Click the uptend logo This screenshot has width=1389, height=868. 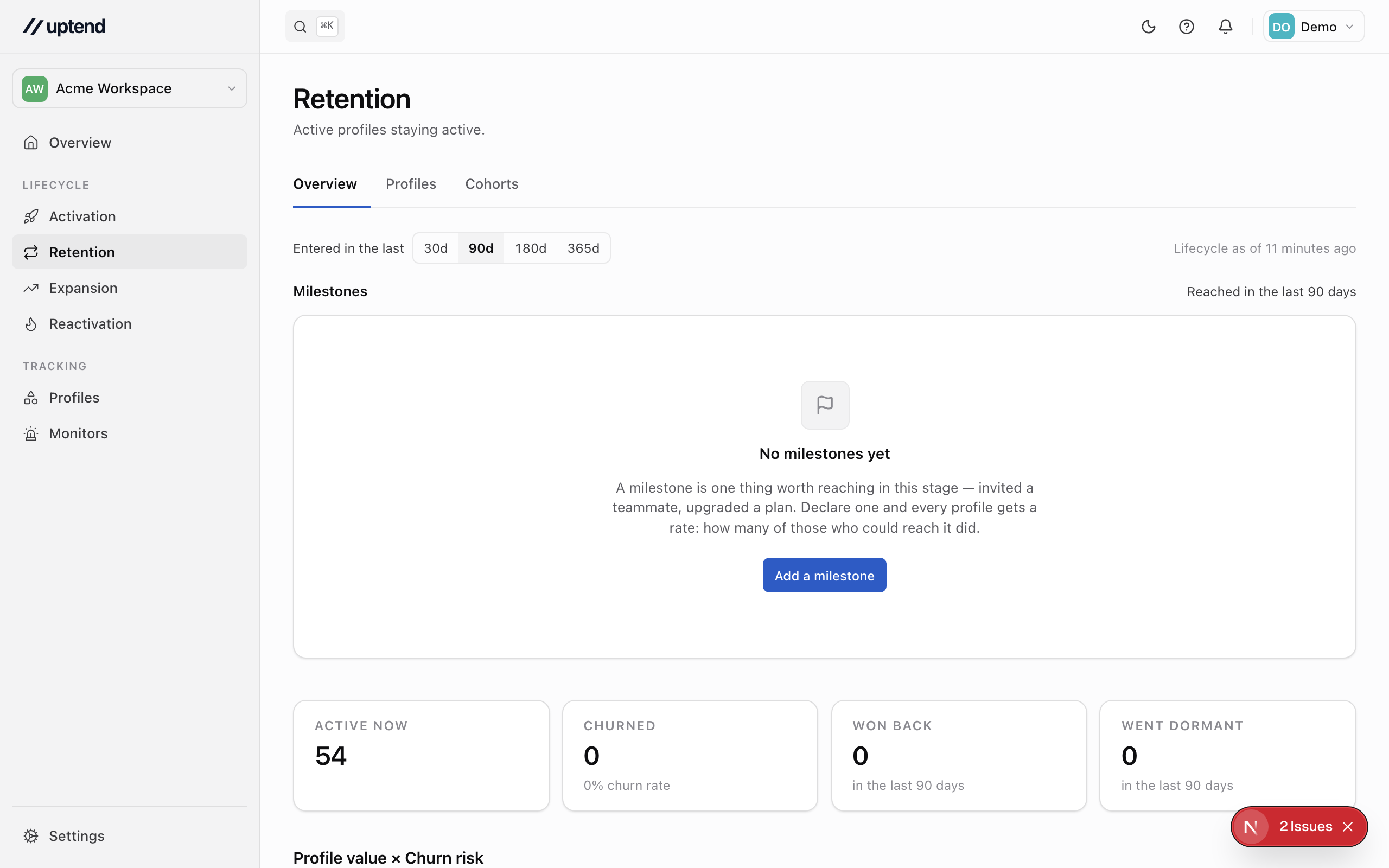pos(63,27)
